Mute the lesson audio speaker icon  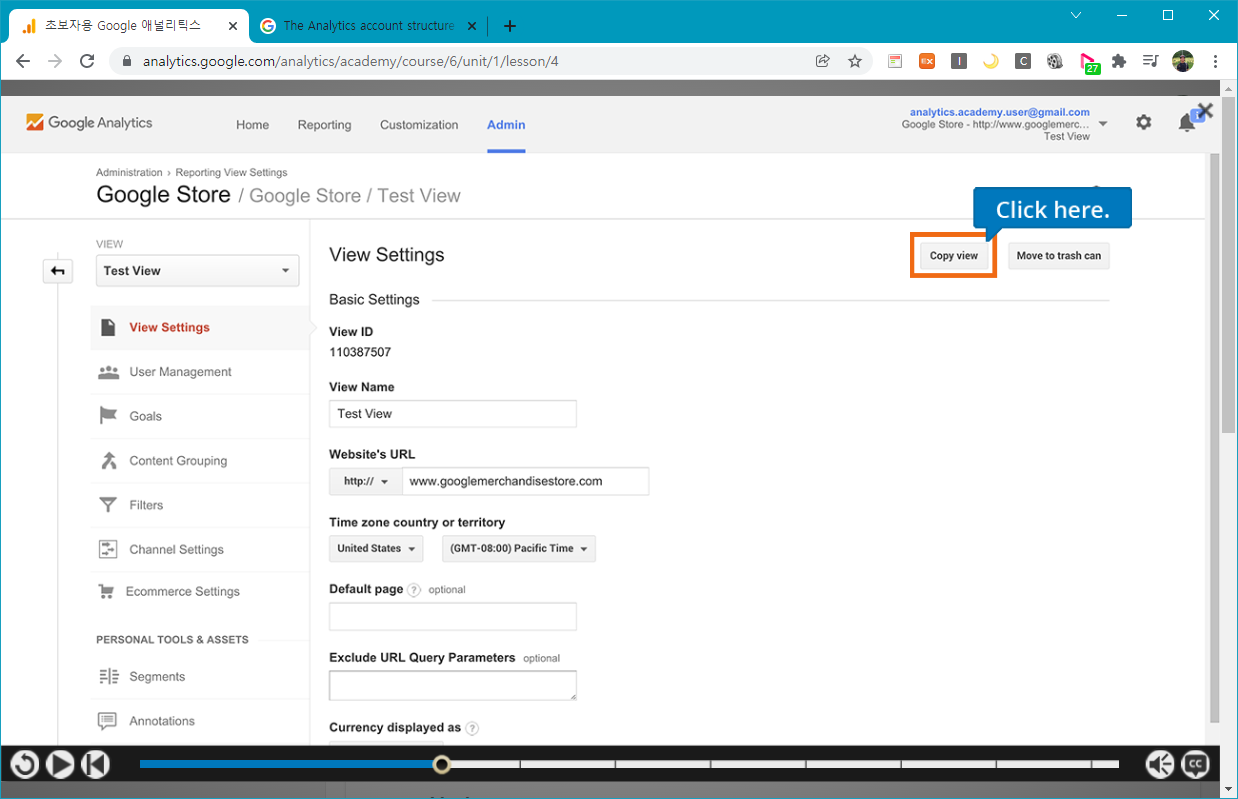[1160, 765]
